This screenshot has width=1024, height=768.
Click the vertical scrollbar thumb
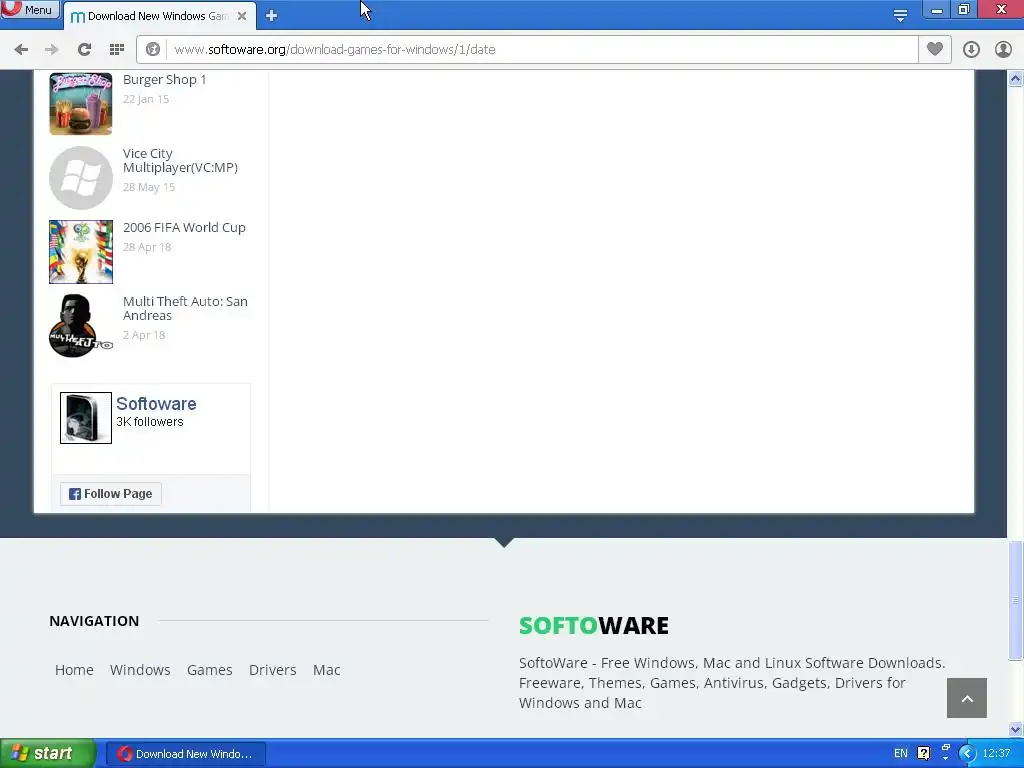(1016, 601)
